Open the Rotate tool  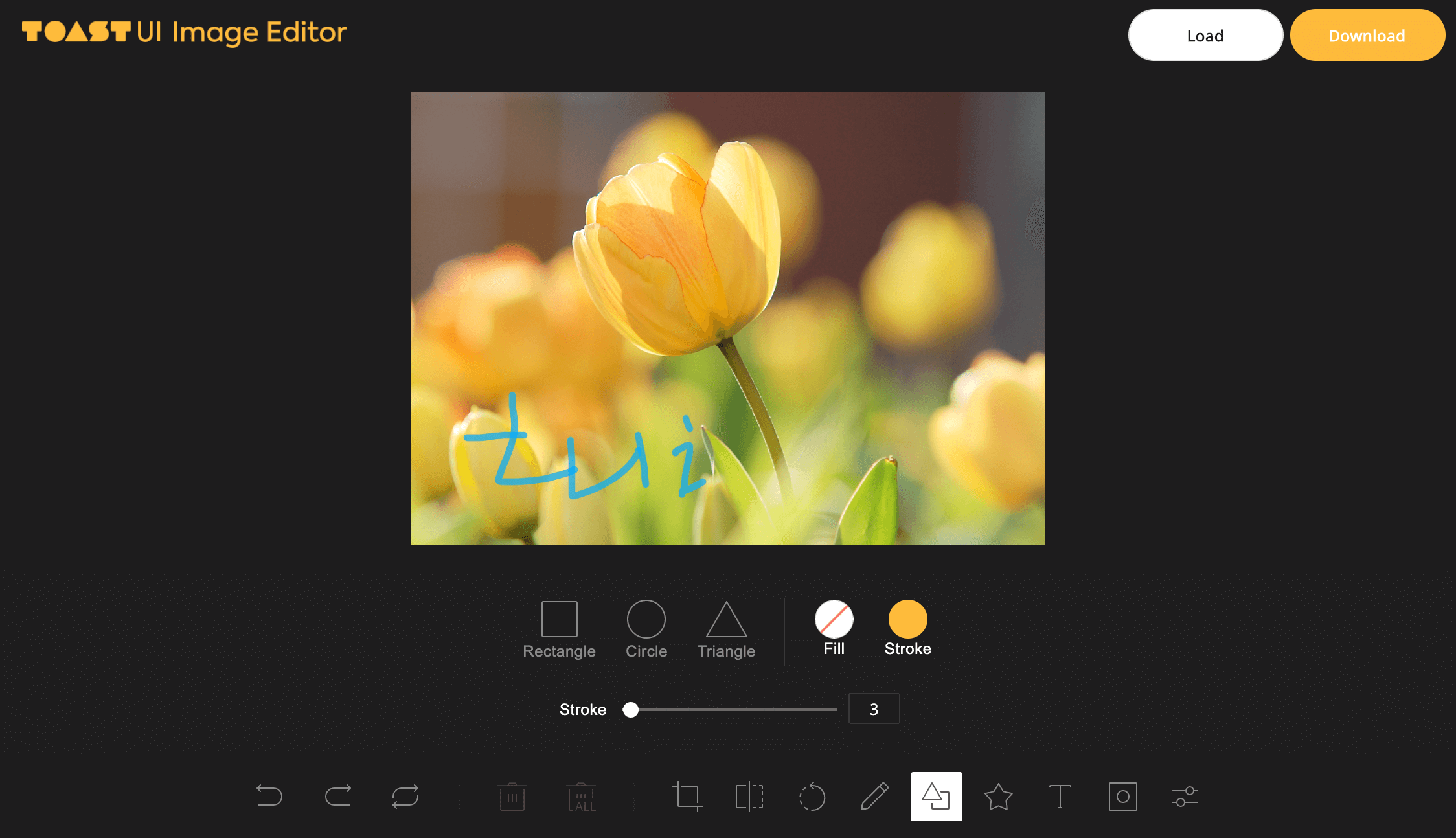tap(812, 796)
